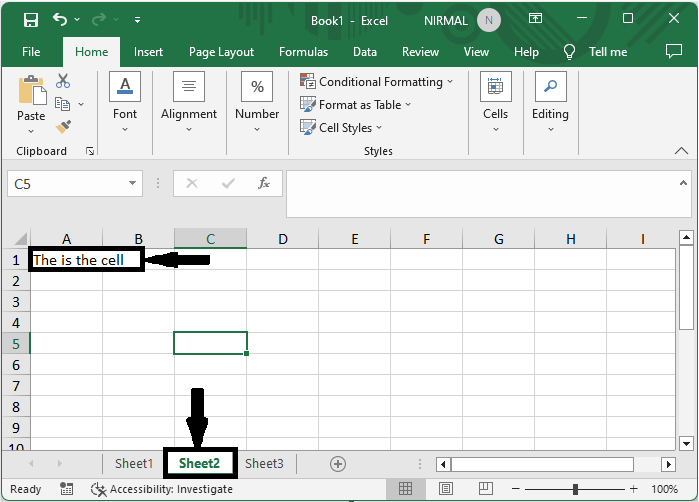Image resolution: width=699 pixels, height=502 pixels.
Task: Select row 3 header
Action: 16,302
